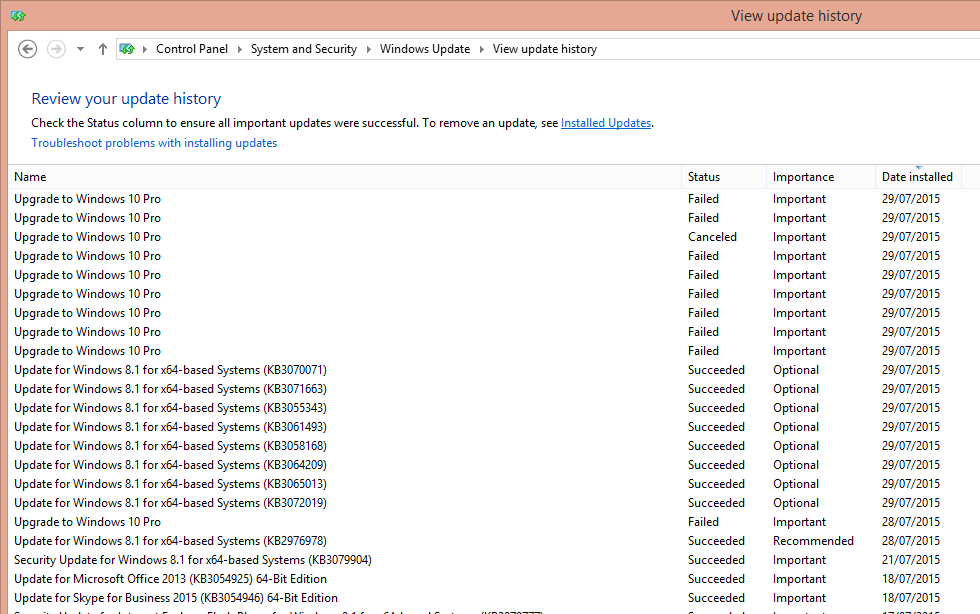Click the Microsoft Office 2013 update KB3054925
980x614 pixels.
click(x=484, y=579)
